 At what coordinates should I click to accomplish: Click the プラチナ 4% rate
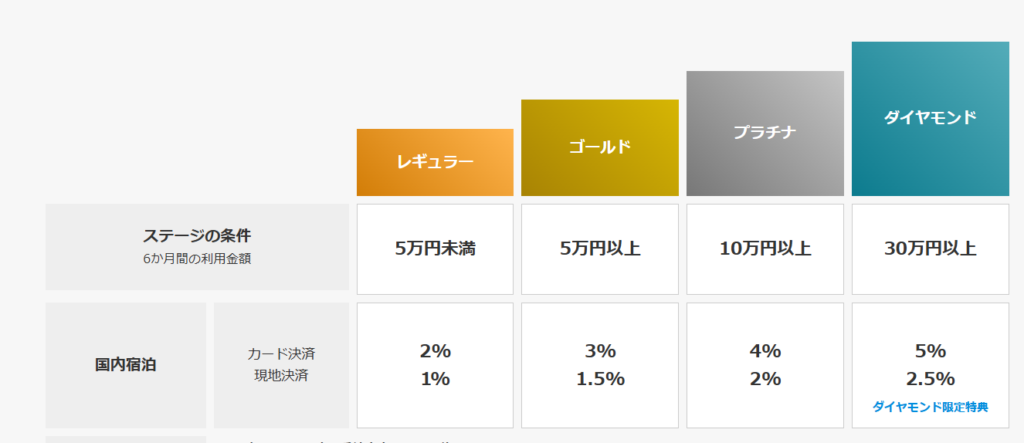pyautogui.click(x=765, y=352)
